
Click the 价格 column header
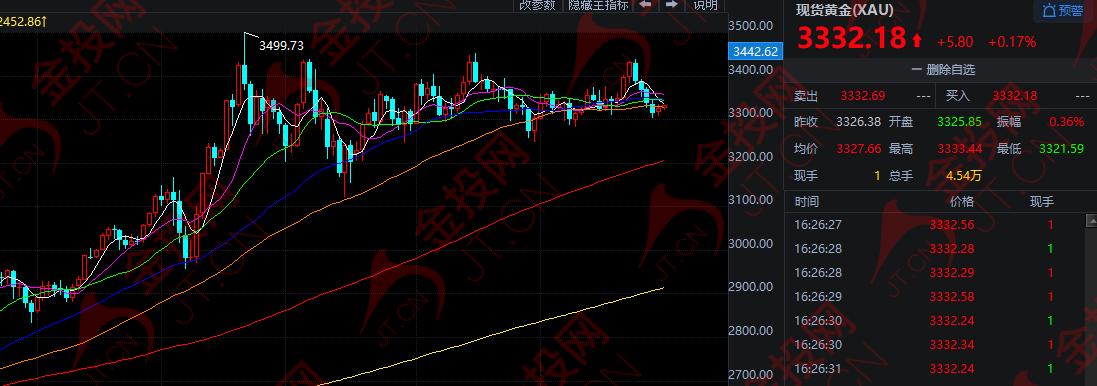click(961, 202)
